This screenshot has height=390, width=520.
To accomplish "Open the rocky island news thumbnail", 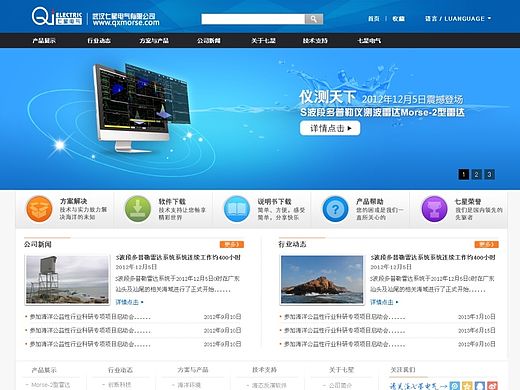I will [x=322, y=280].
